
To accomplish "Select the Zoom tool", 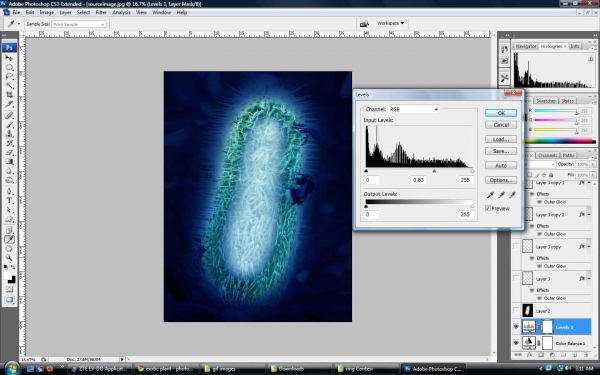I will pyautogui.click(x=9, y=258).
